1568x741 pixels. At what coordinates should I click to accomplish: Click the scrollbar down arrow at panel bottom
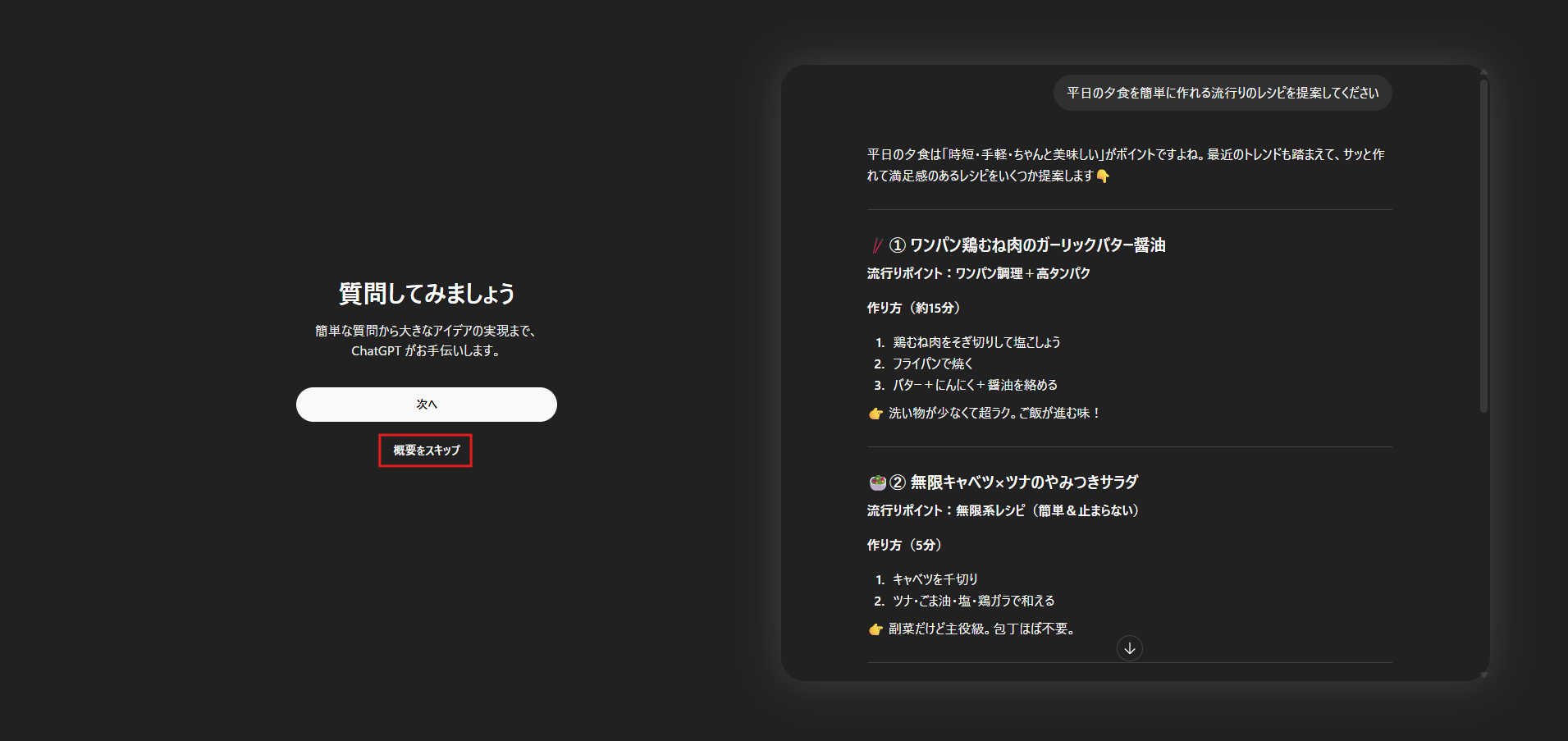(1483, 675)
